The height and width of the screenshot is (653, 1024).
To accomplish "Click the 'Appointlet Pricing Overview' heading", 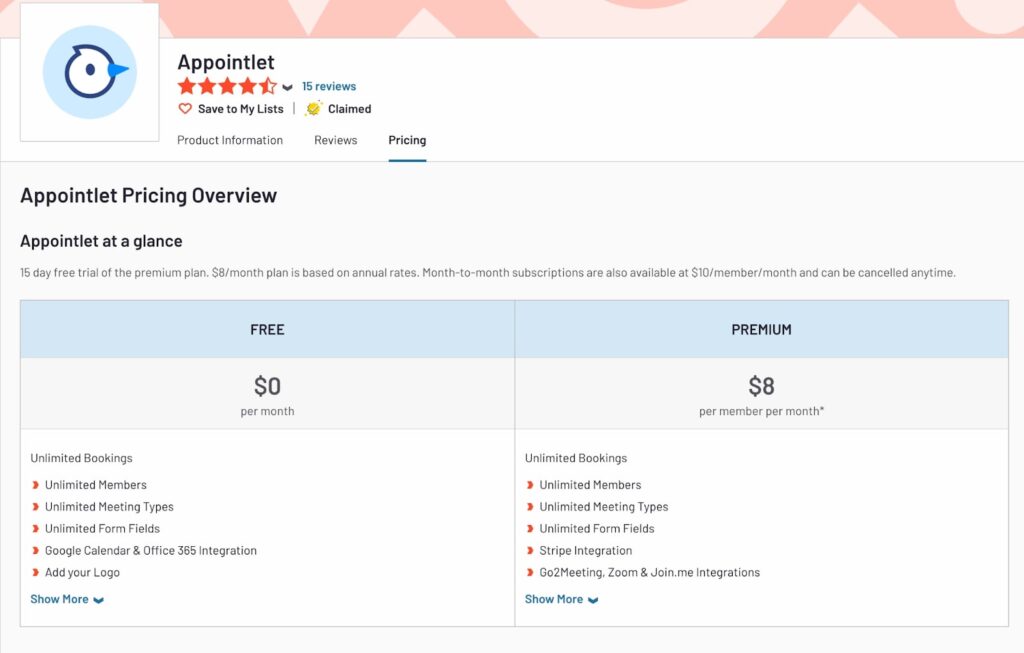I will coord(148,195).
